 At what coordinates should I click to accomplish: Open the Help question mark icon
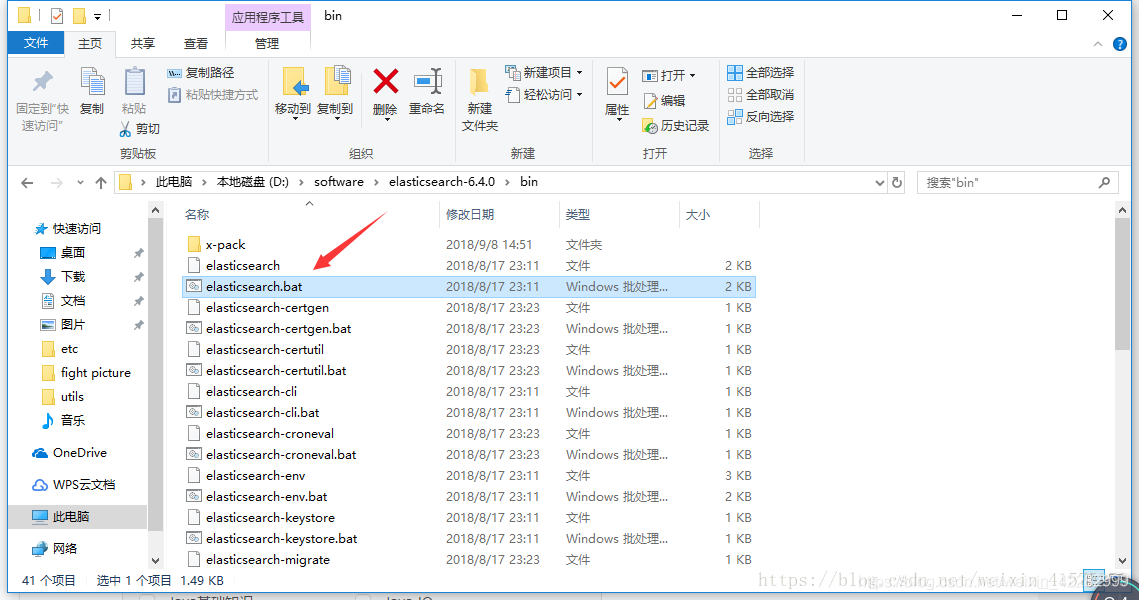coord(1119,44)
